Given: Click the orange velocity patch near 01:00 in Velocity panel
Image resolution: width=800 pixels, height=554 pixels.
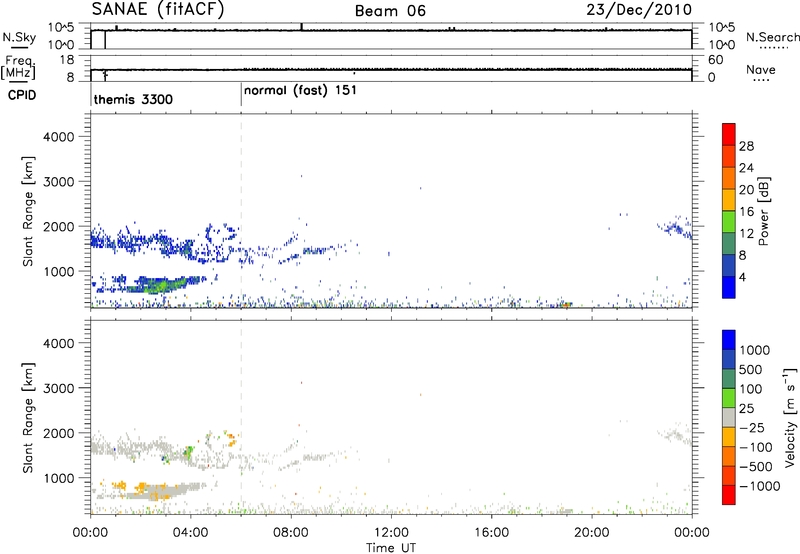Looking at the screenshot, I should [x=121, y=485].
